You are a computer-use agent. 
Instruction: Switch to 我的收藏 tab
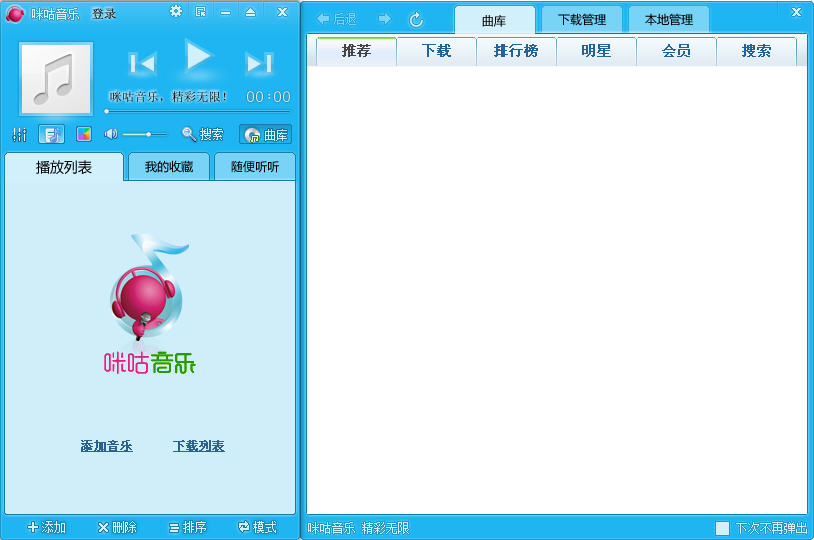169,167
